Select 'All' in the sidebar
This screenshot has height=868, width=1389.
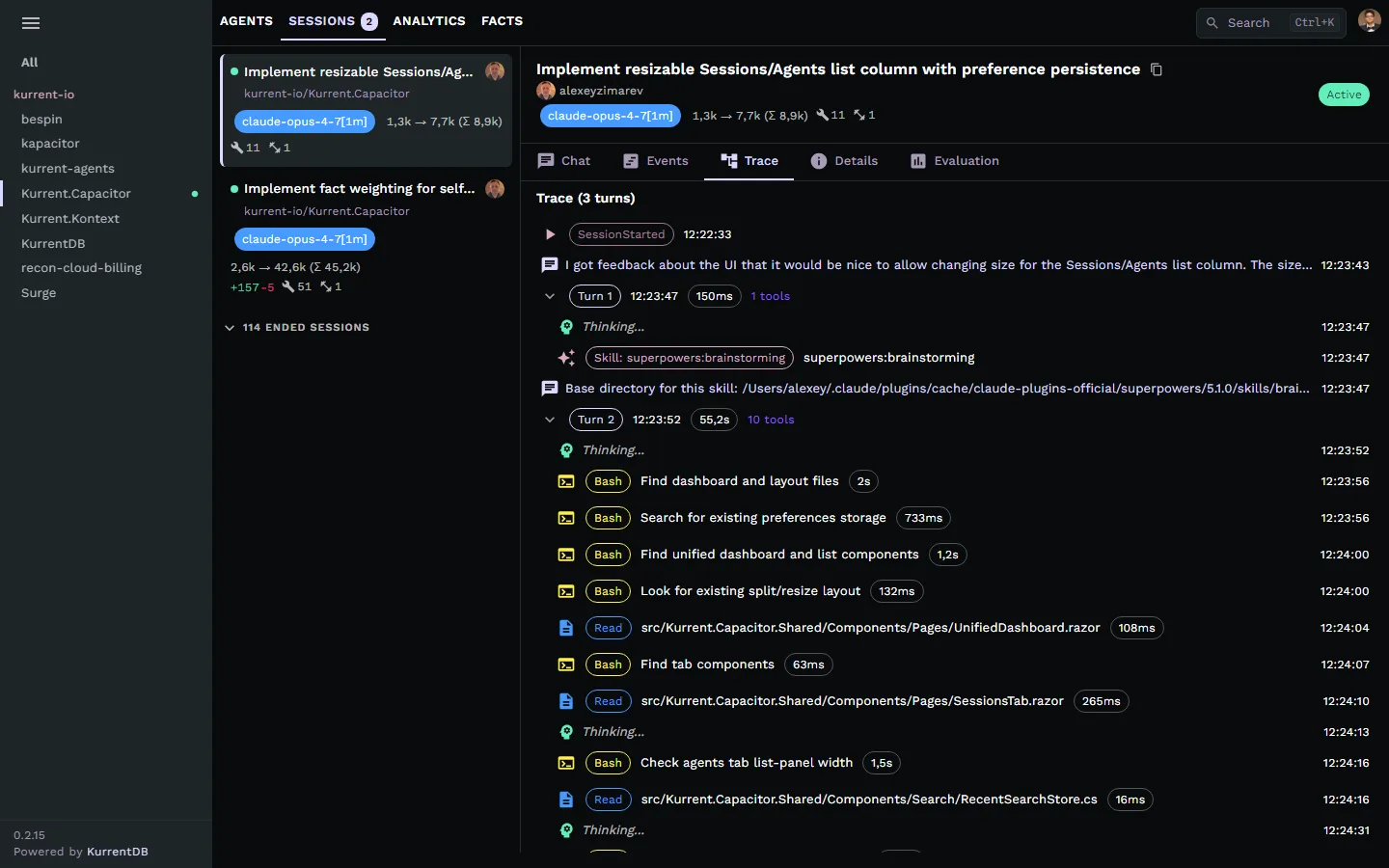tap(30, 63)
